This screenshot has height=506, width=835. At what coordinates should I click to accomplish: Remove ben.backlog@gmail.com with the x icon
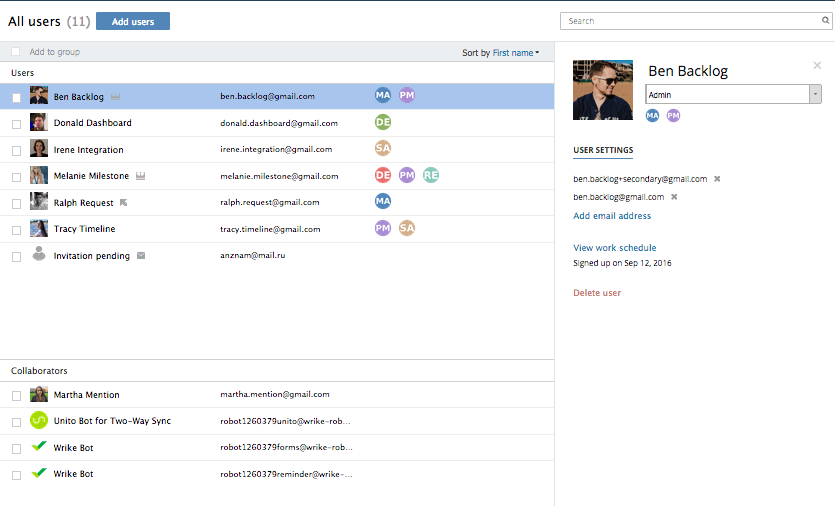(x=674, y=197)
